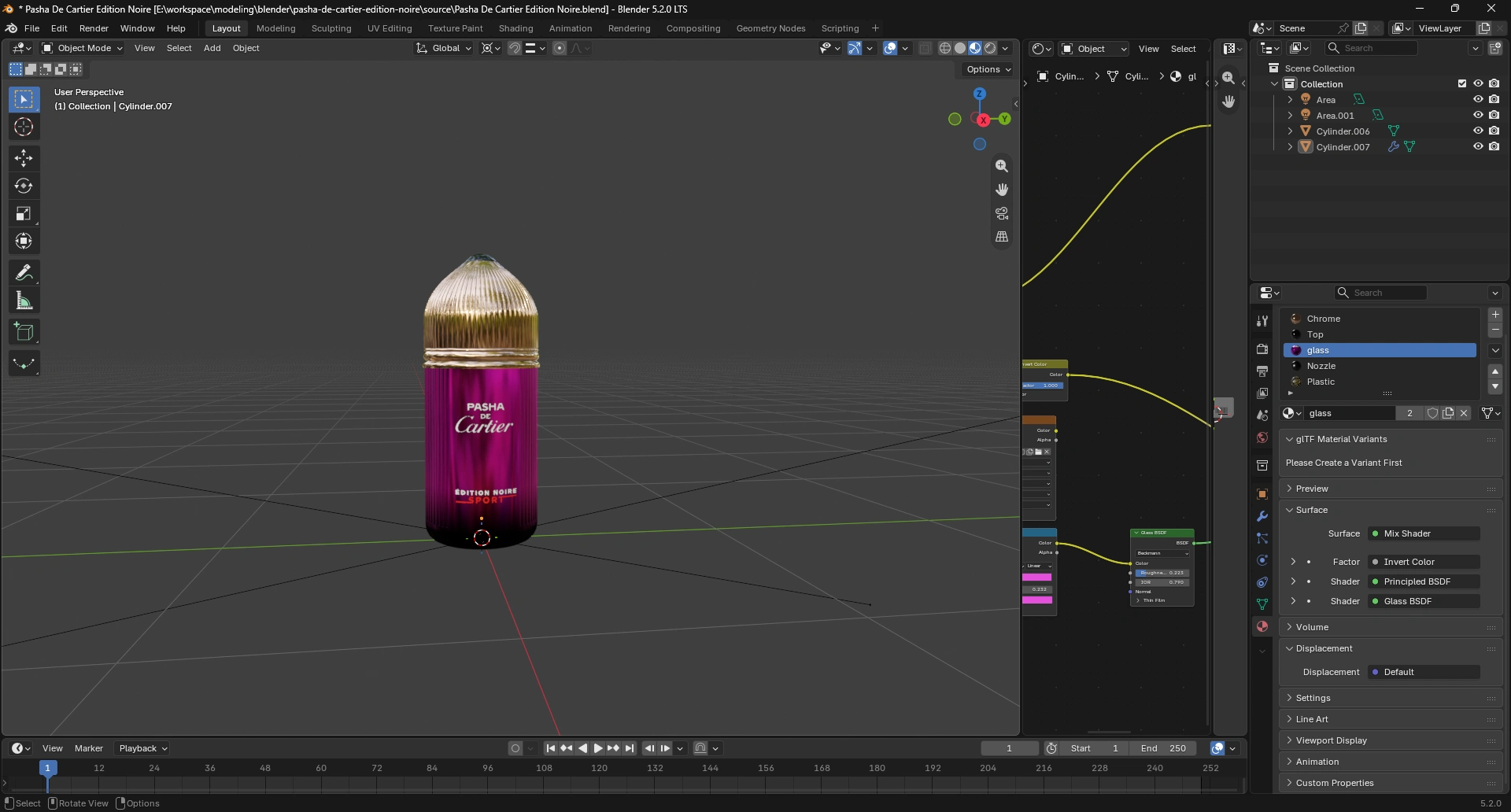Click the Glass BSDF shader input
The height and width of the screenshot is (812, 1511).
1424,601
